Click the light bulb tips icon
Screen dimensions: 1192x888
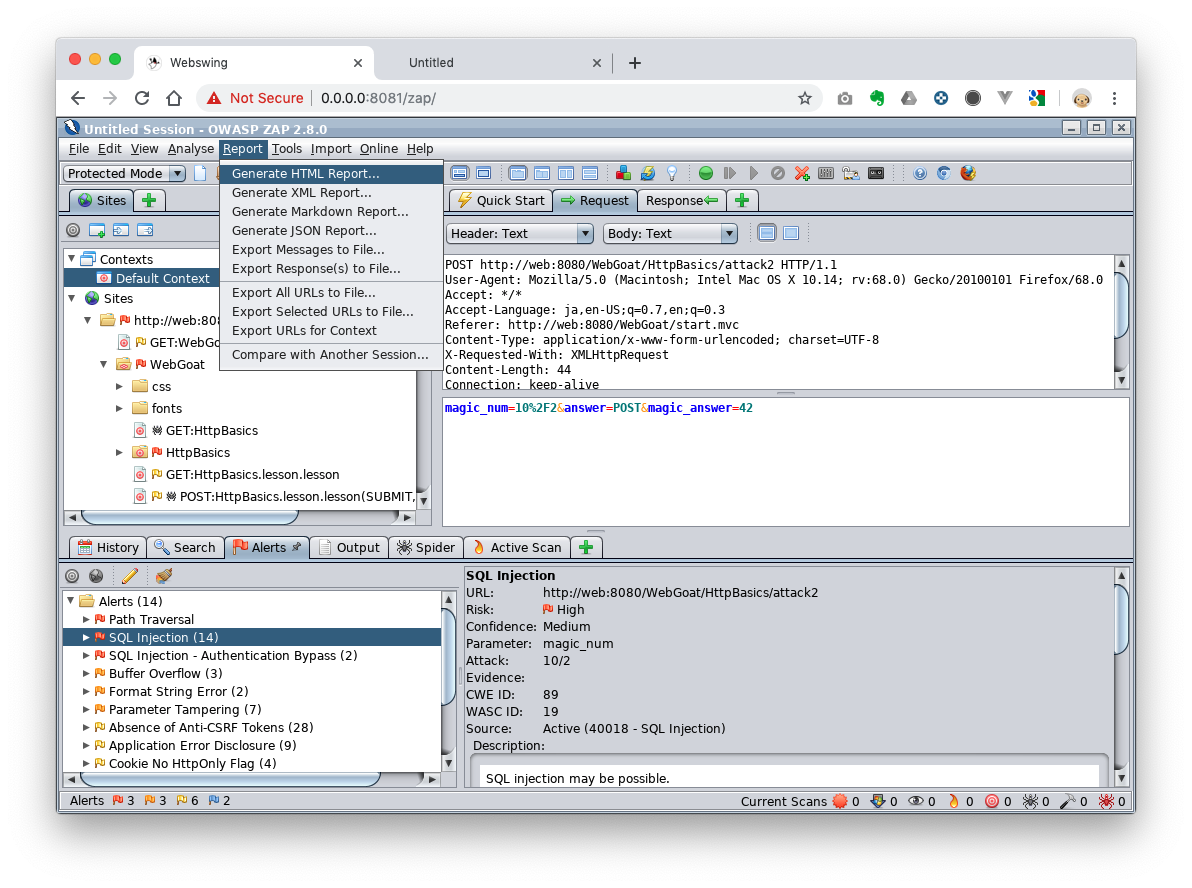coord(672,173)
